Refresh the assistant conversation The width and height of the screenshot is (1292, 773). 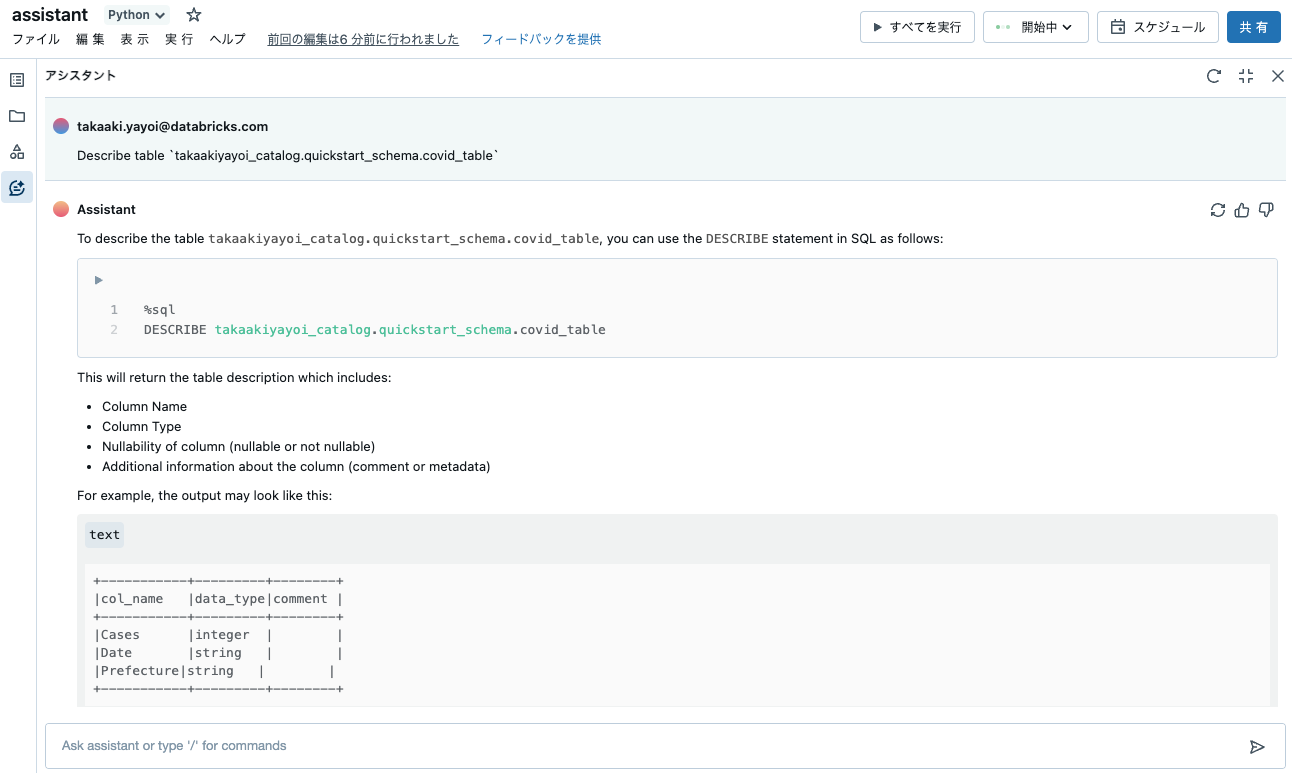pyautogui.click(x=1214, y=75)
